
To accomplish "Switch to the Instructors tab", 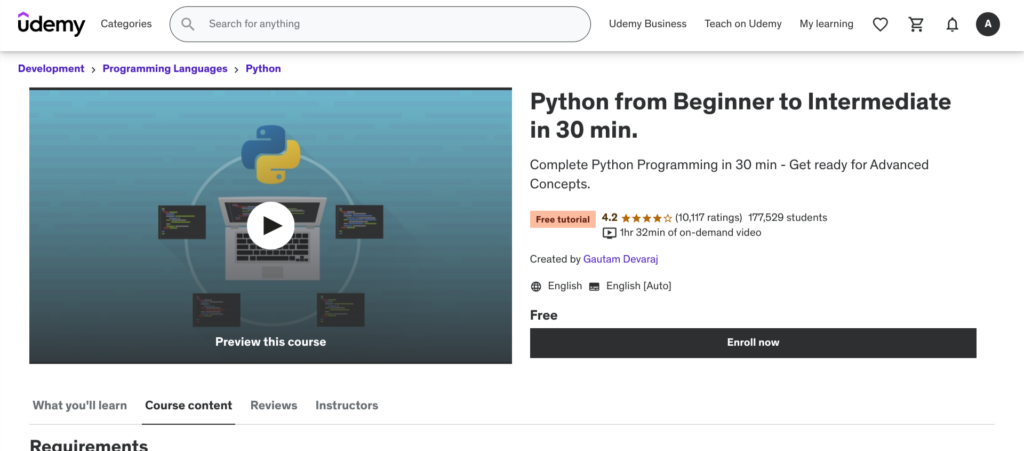I will pyautogui.click(x=347, y=405).
